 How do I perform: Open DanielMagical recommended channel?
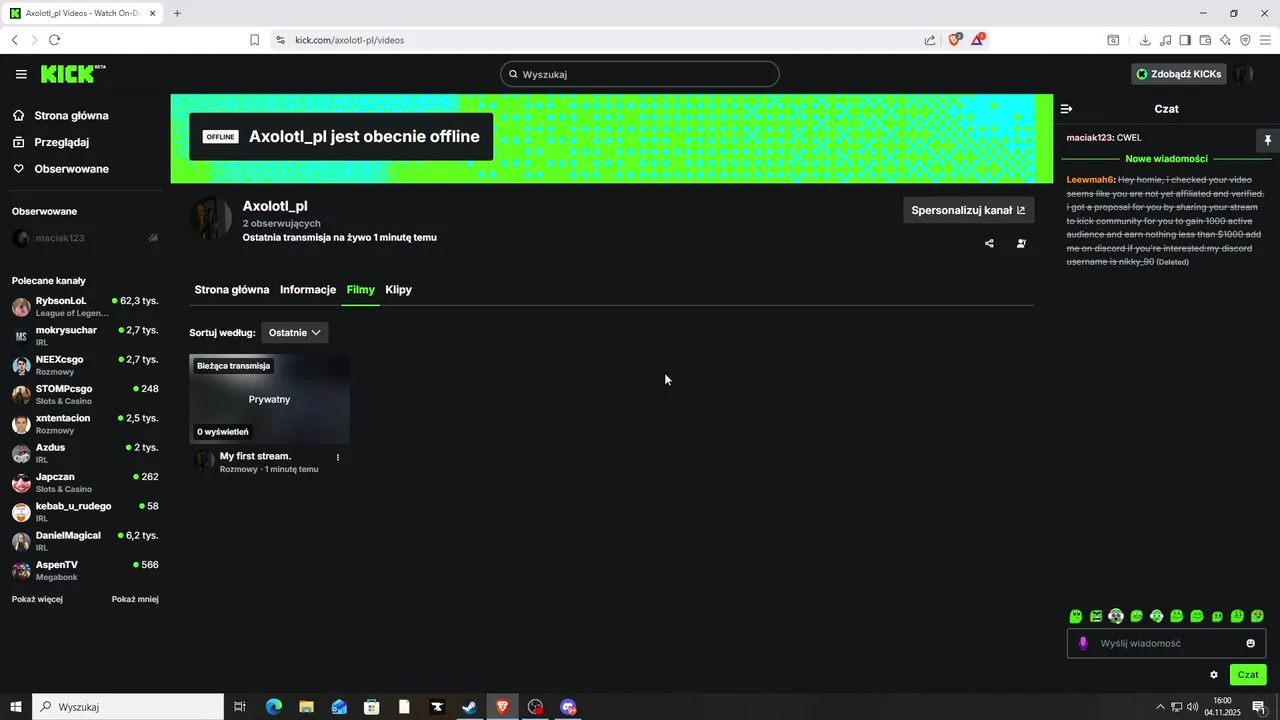(x=85, y=541)
